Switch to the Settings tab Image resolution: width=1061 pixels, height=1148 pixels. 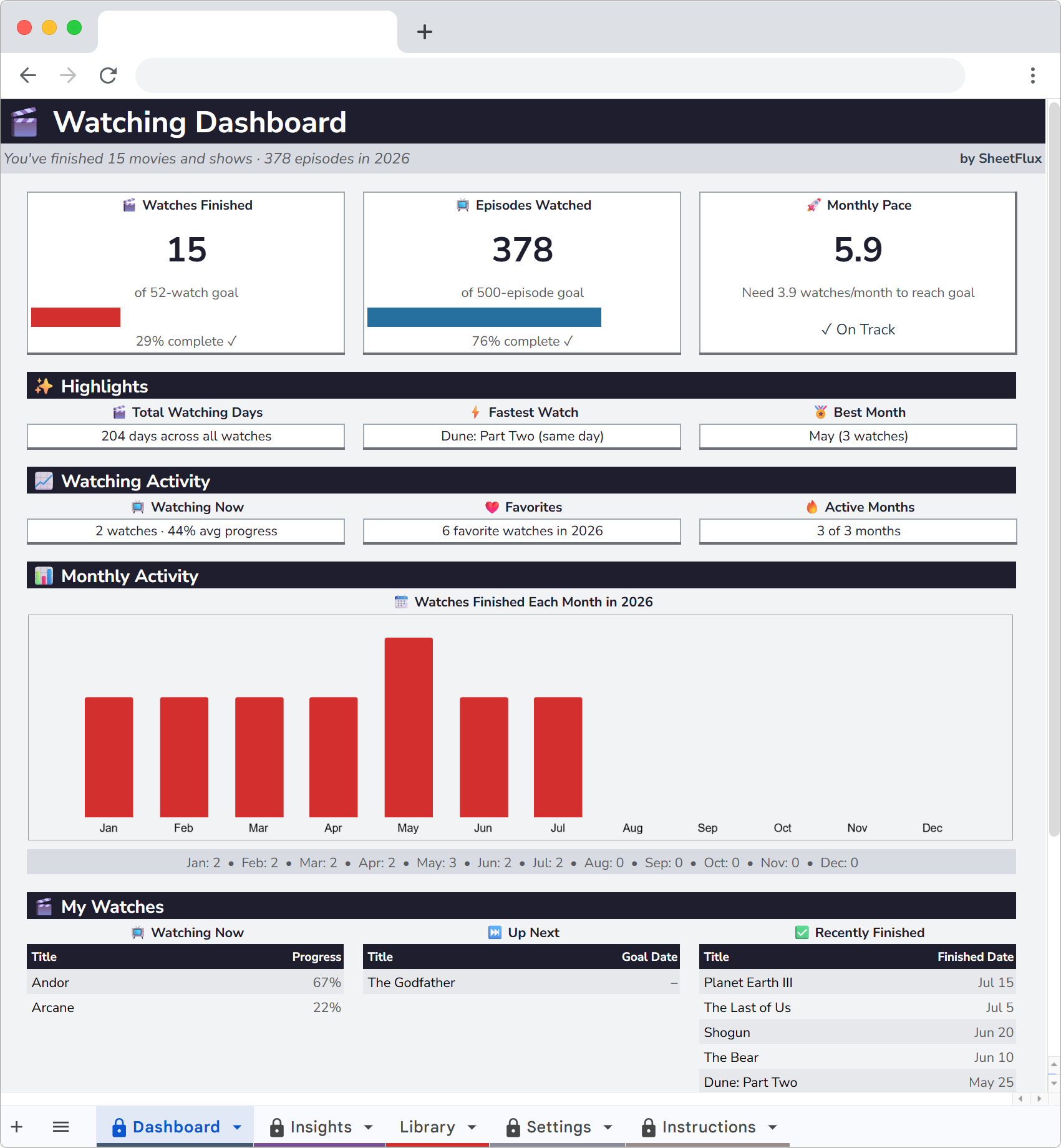[x=558, y=1127]
